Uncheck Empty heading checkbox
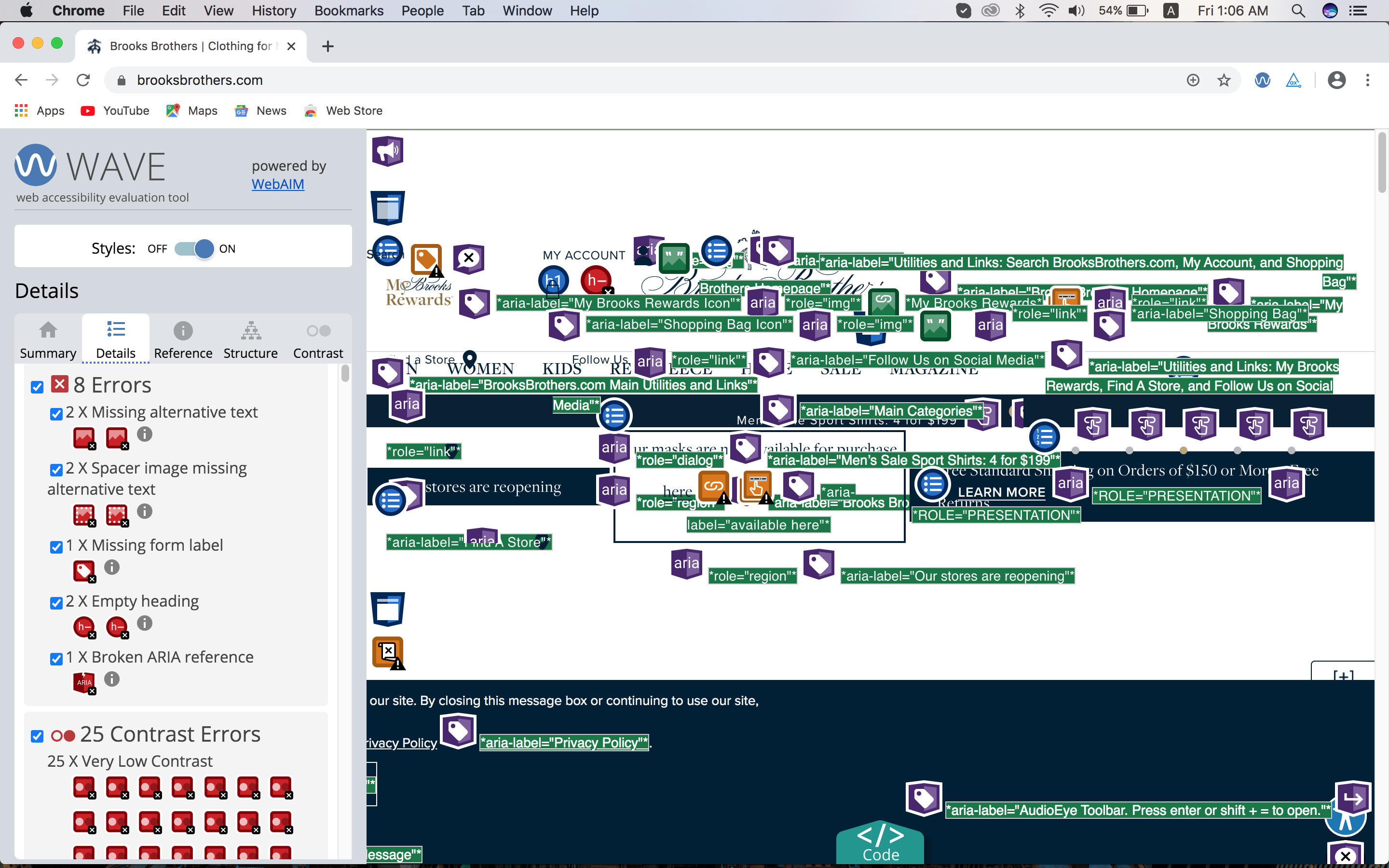 point(56,603)
